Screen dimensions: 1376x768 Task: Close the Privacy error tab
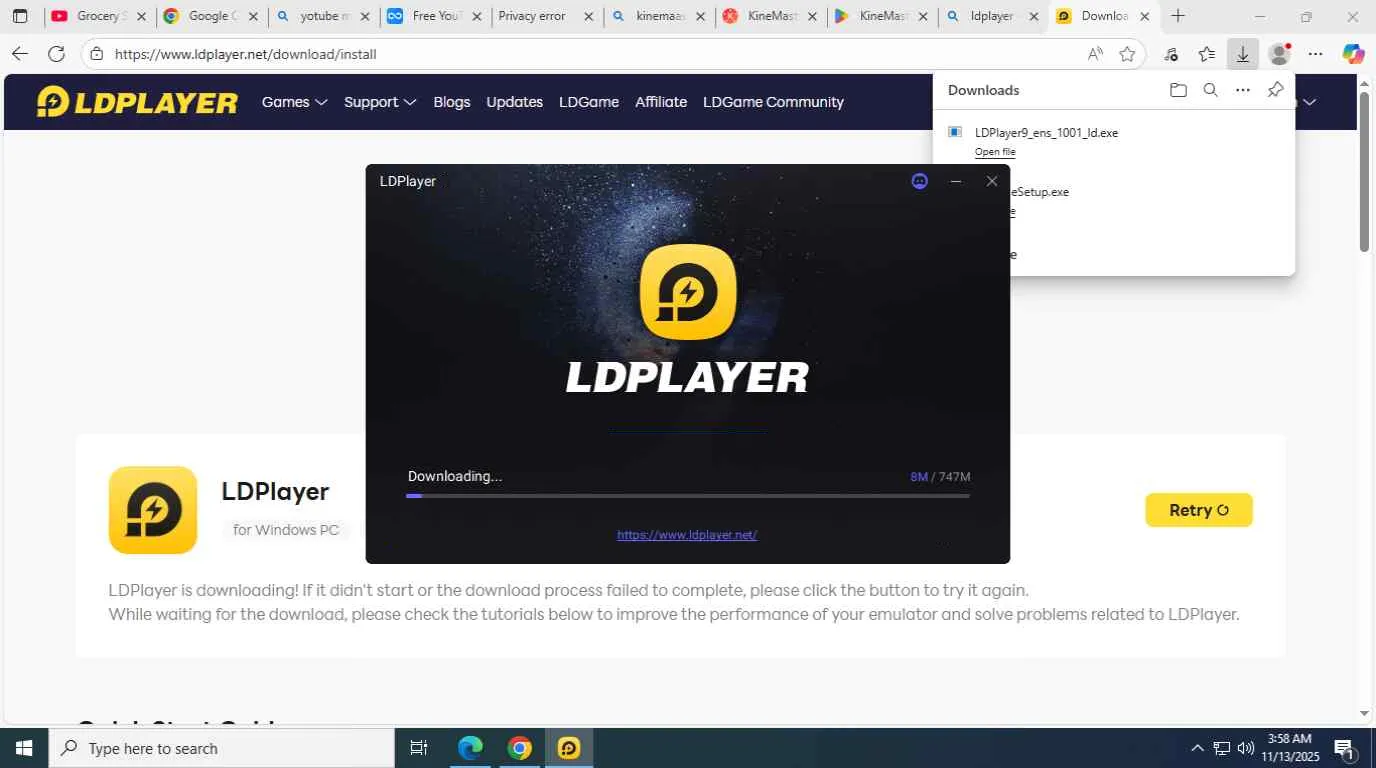587,16
